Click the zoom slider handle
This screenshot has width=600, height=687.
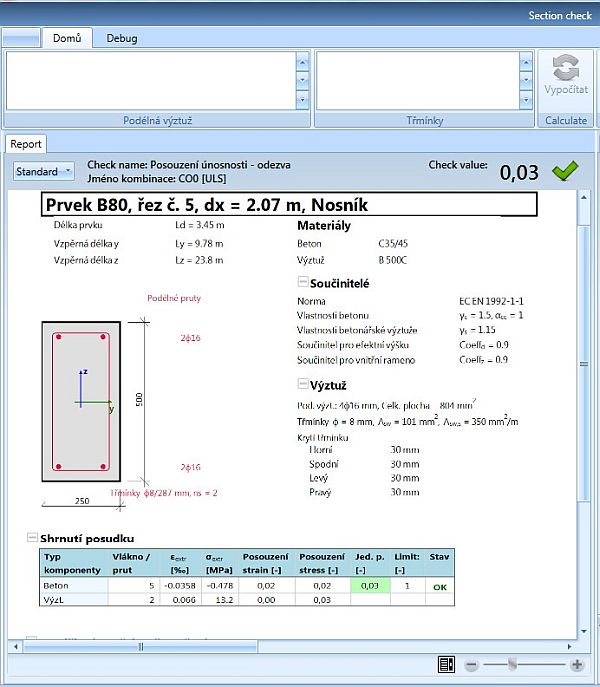[x=512, y=665]
